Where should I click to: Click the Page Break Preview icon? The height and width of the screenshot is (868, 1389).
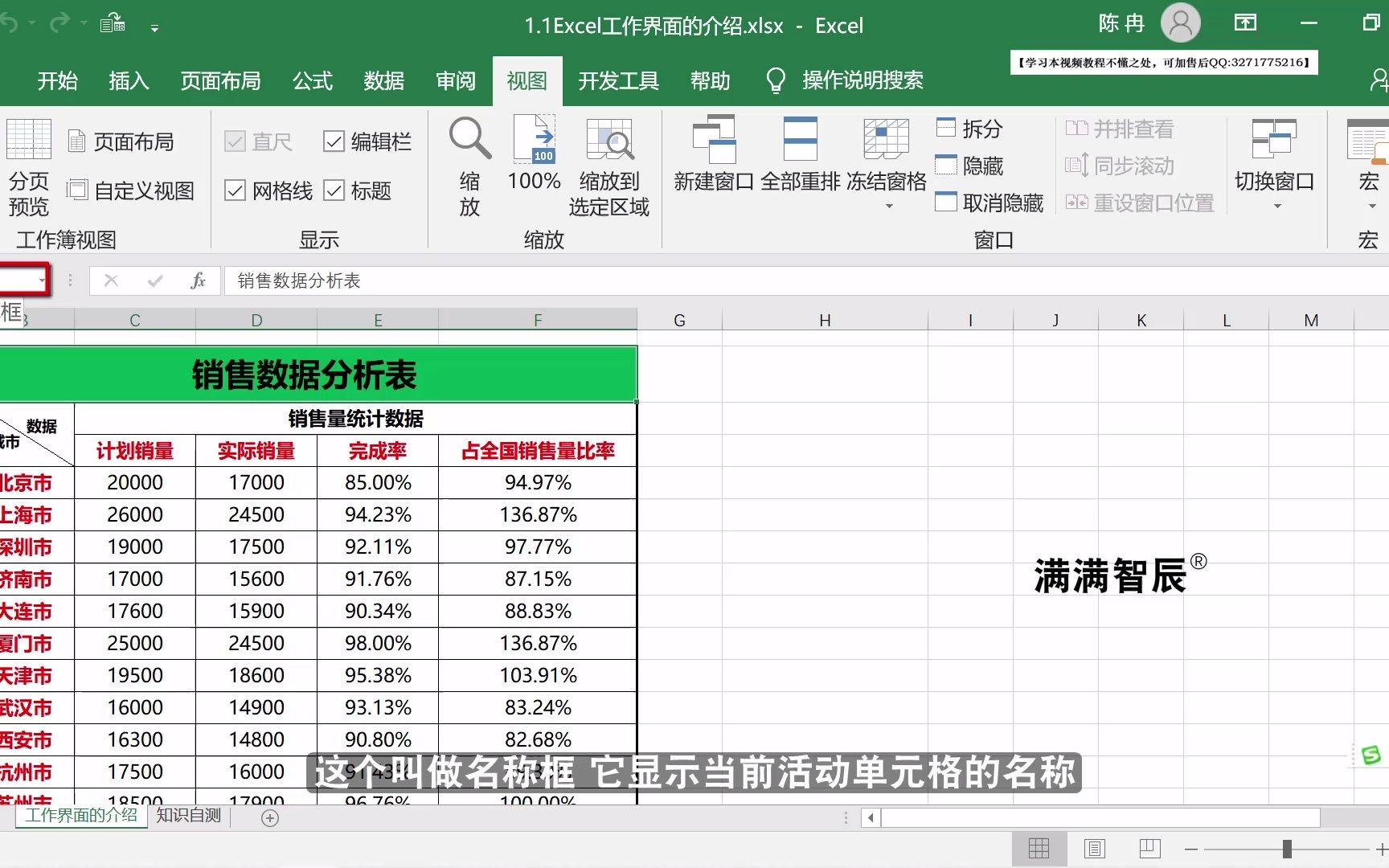[29, 139]
